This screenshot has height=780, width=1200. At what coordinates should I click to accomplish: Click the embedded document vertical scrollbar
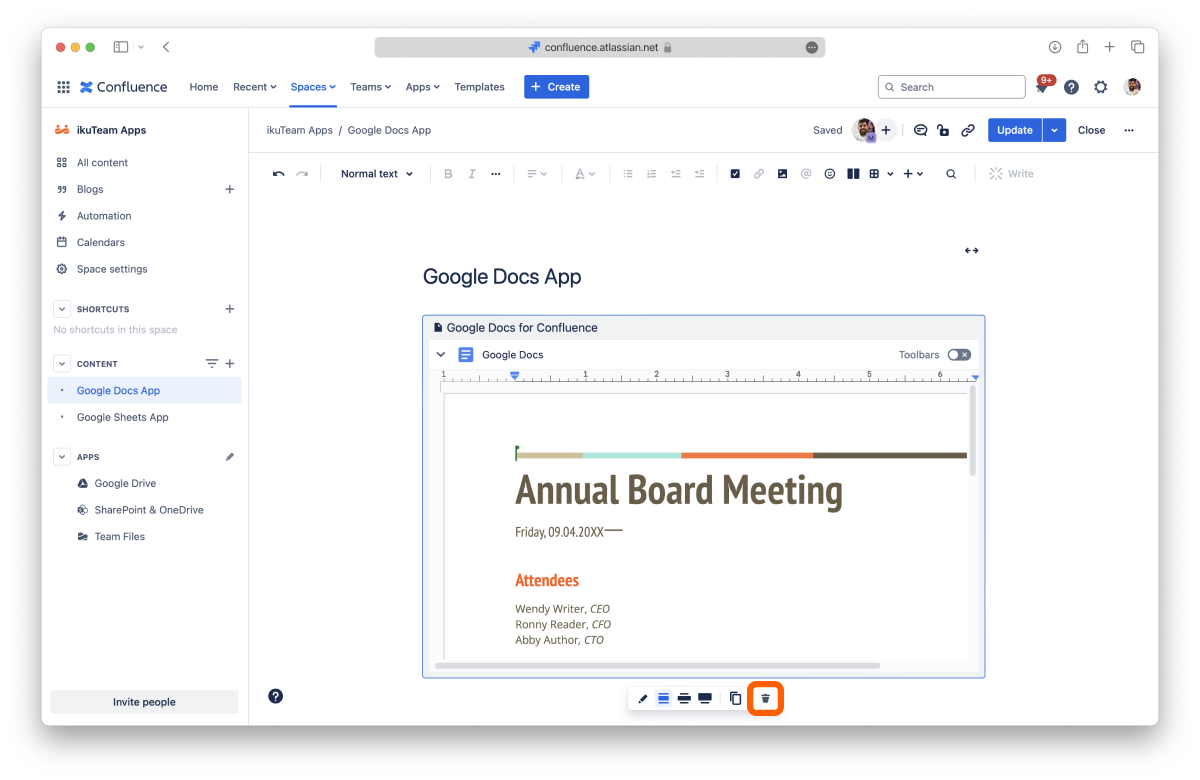tap(972, 430)
